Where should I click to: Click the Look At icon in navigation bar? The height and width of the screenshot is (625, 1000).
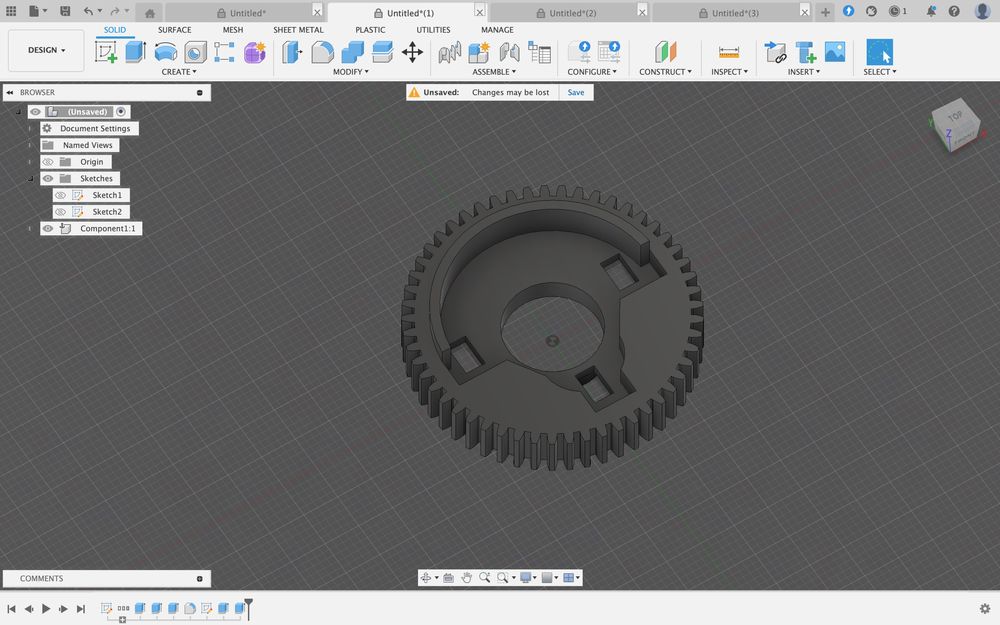click(x=448, y=577)
